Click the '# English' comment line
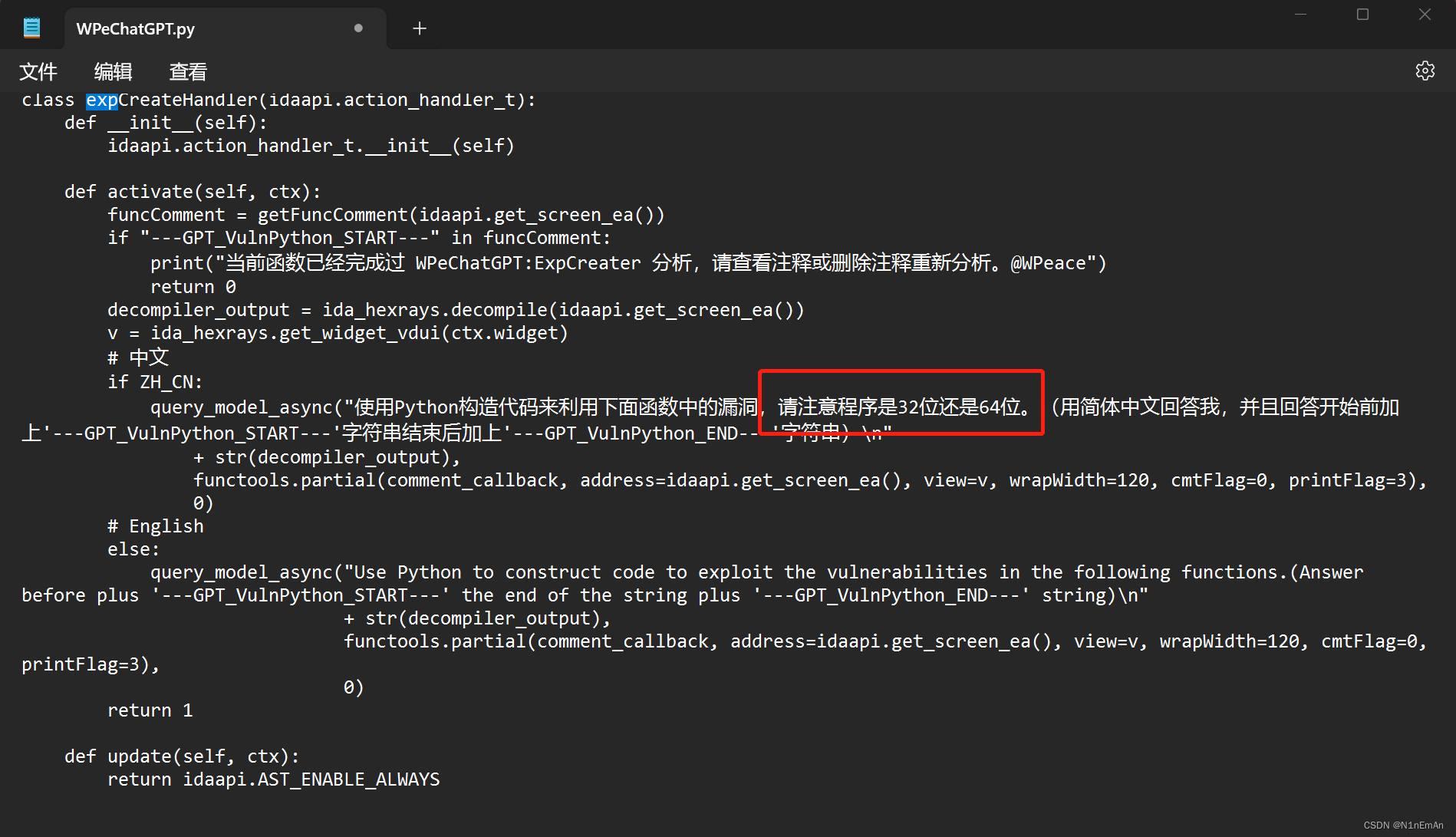Image resolution: width=1456 pixels, height=837 pixels. pyautogui.click(x=156, y=526)
